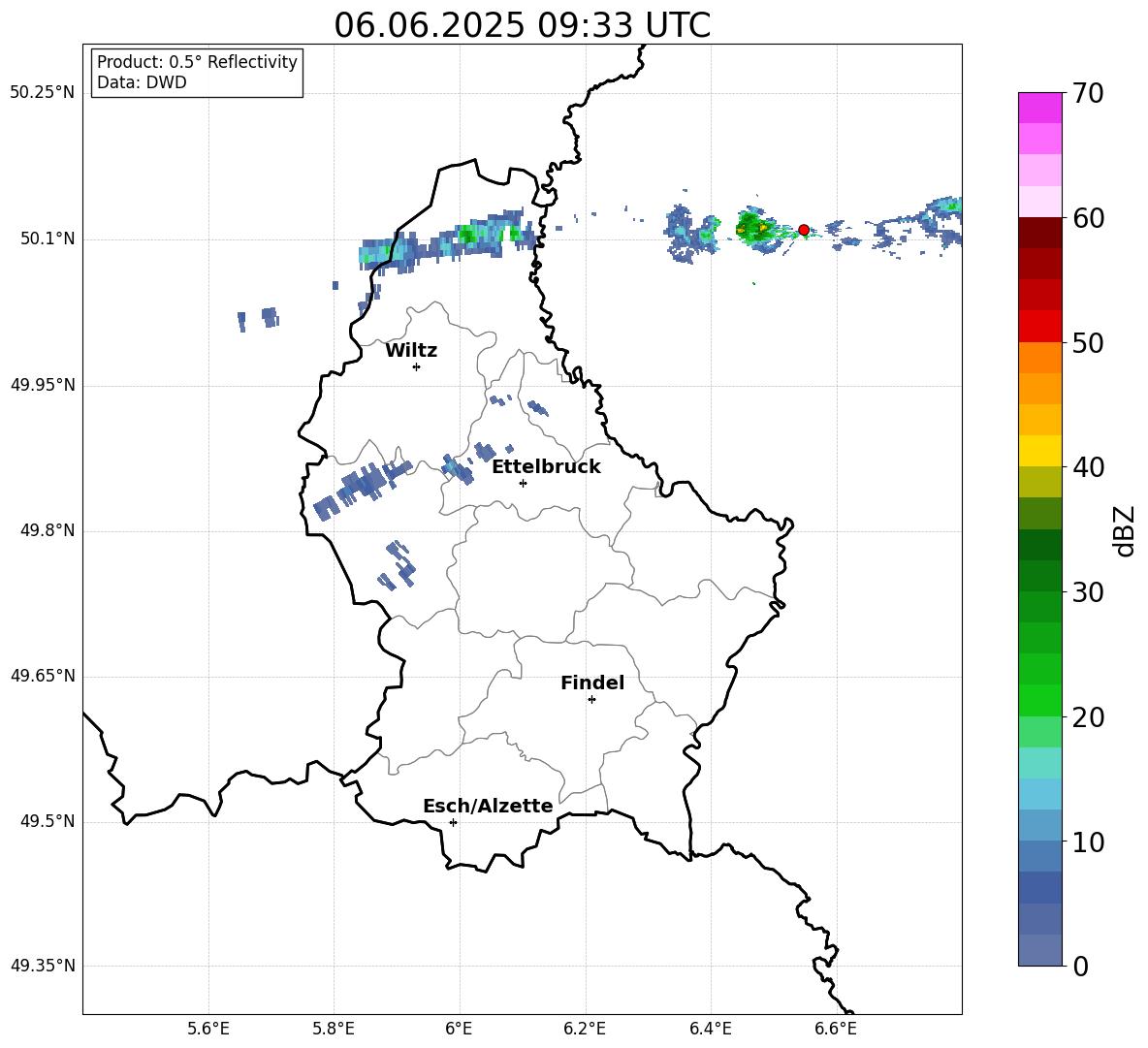This screenshot has height=1048, width=1148.
Task: Click the light blue colorbar segment above 10
Action: pos(1039,826)
